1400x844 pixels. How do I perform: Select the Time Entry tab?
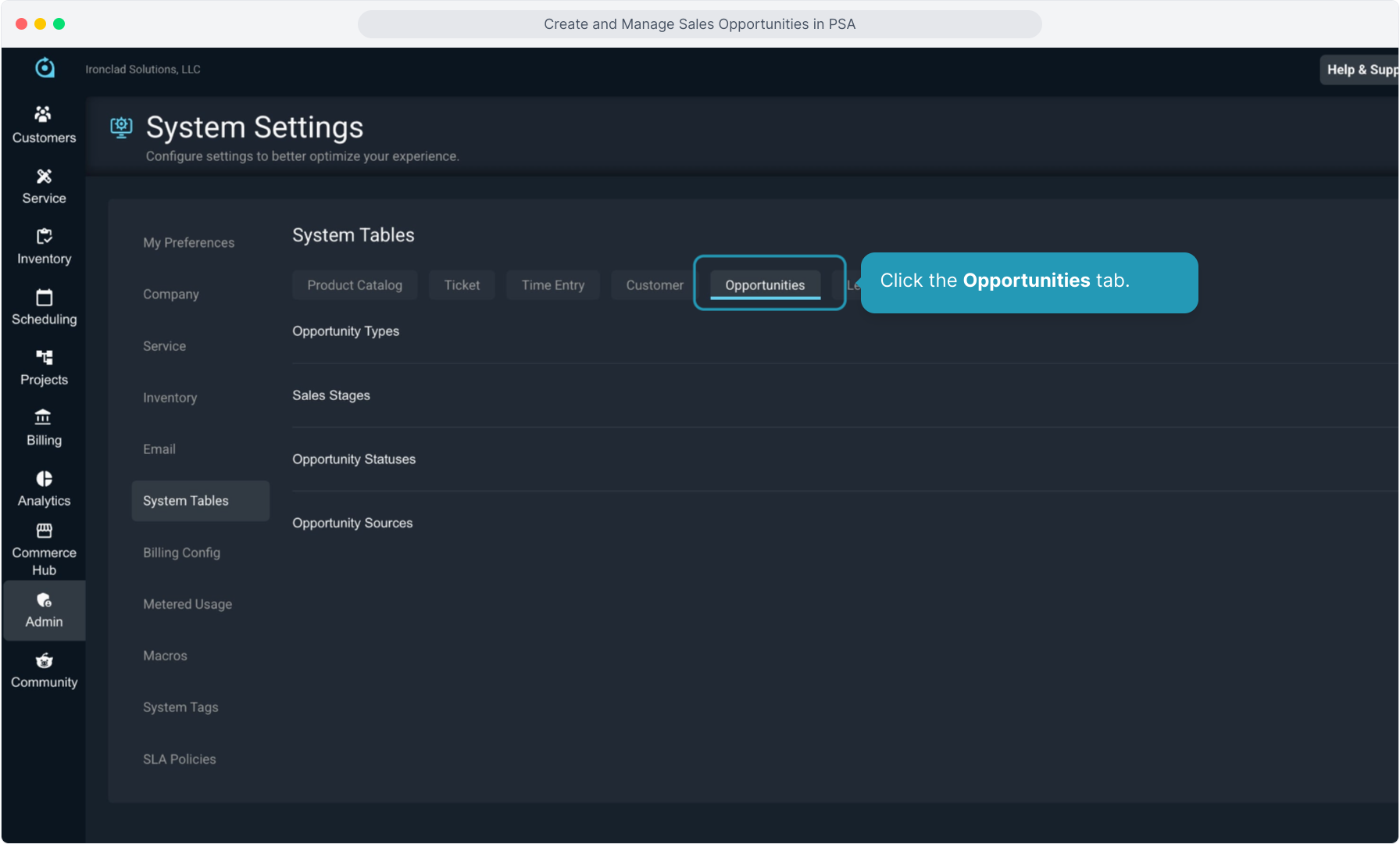pos(552,285)
